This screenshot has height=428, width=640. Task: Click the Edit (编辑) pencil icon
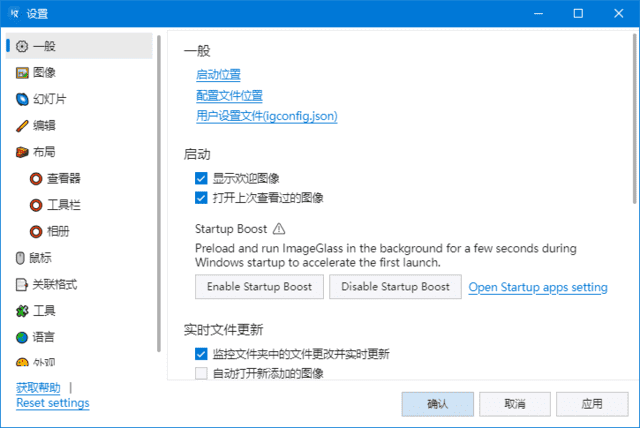tap(22, 125)
